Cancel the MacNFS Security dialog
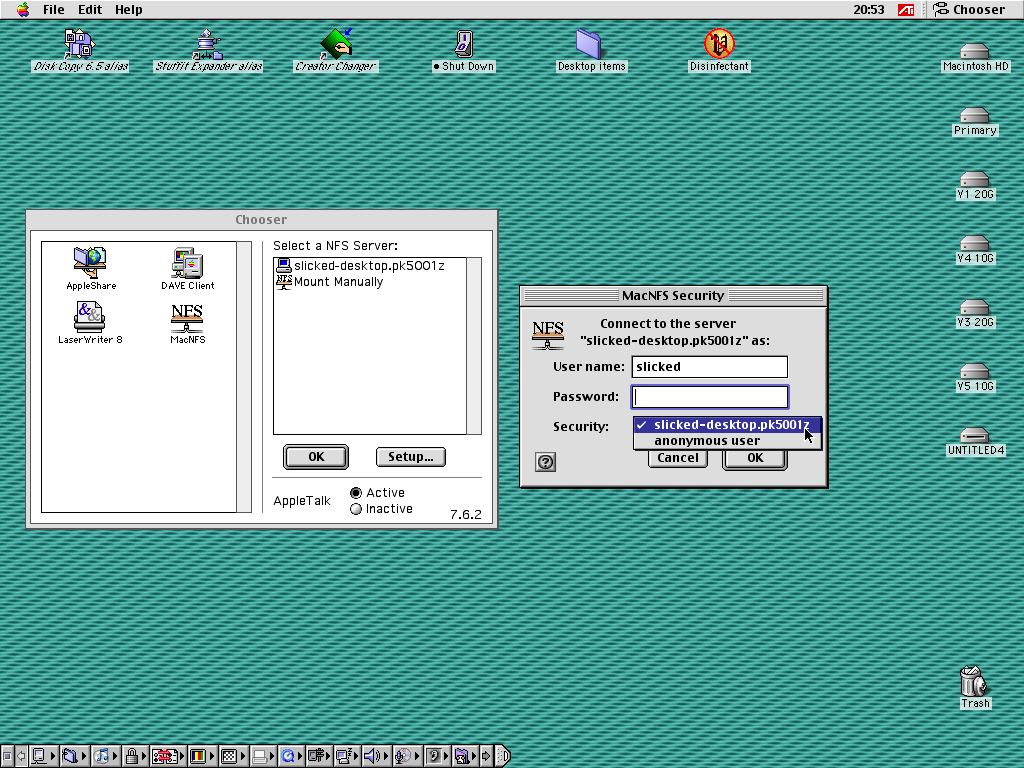The image size is (1024, 768). tap(678, 458)
